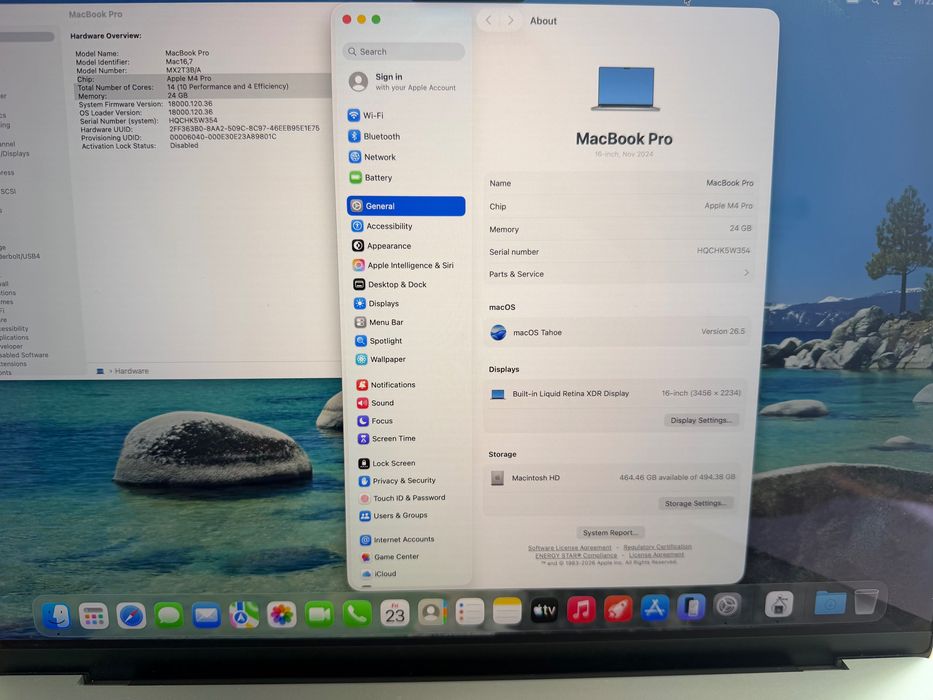This screenshot has height=700, width=933.
Task: Open Screen Time settings
Action: (412, 439)
